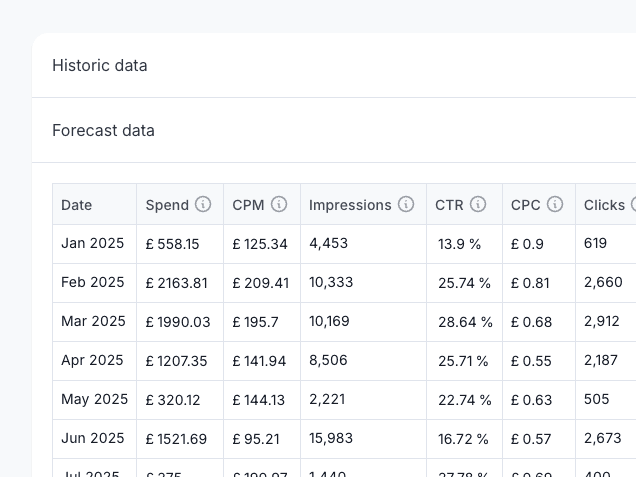
Task: Expand the Historic data section
Action: click(x=100, y=65)
